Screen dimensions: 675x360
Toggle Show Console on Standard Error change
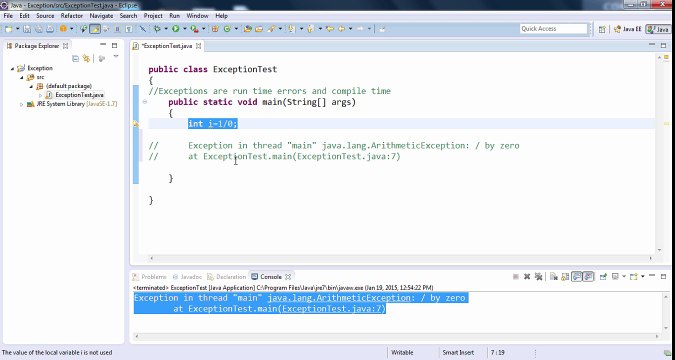tap(588, 276)
